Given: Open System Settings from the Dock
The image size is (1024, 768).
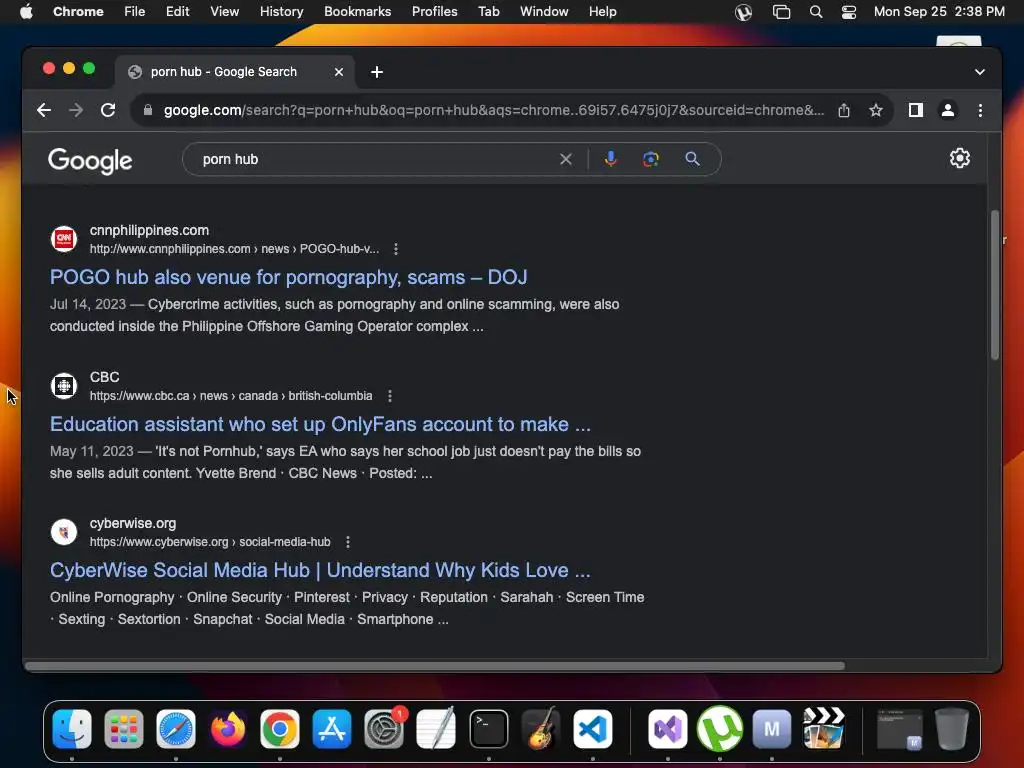Looking at the screenshot, I should (384, 728).
